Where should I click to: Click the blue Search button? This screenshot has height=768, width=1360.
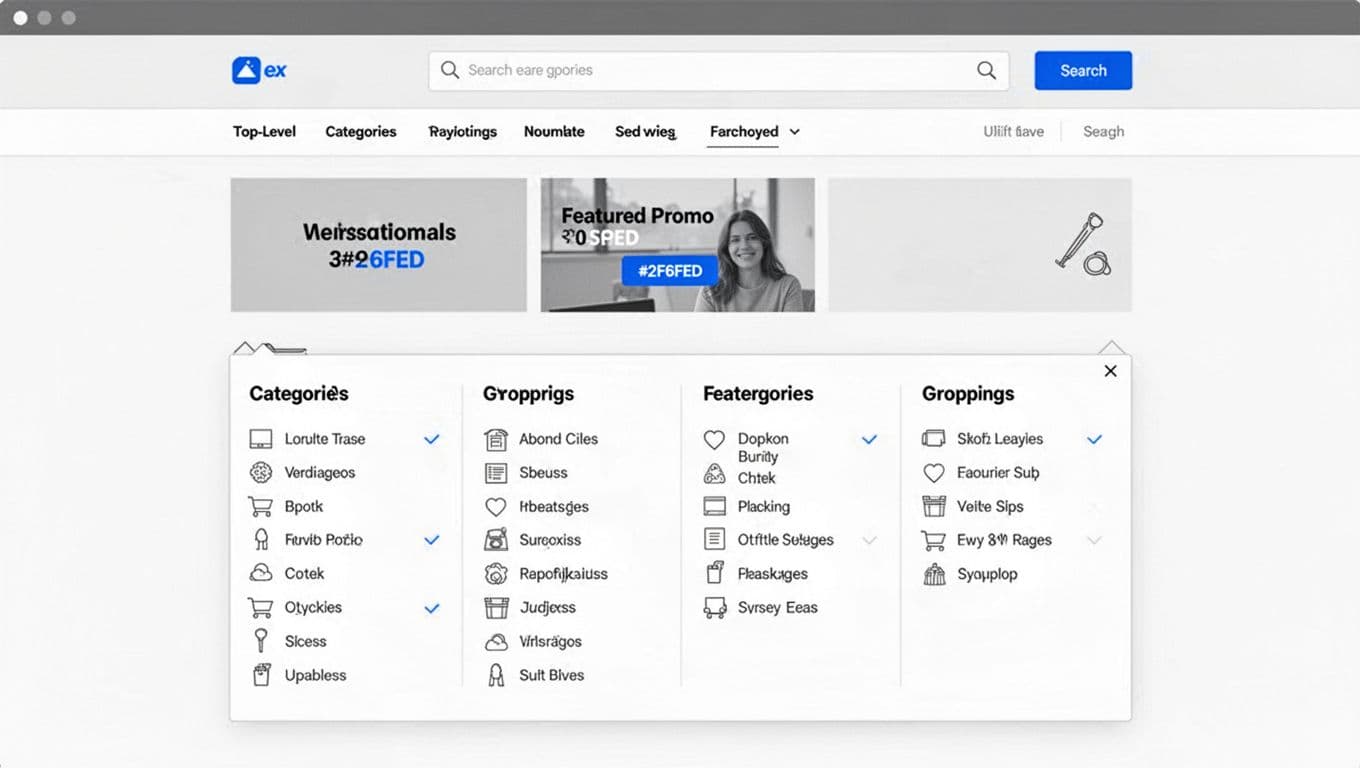pyautogui.click(x=1082, y=70)
